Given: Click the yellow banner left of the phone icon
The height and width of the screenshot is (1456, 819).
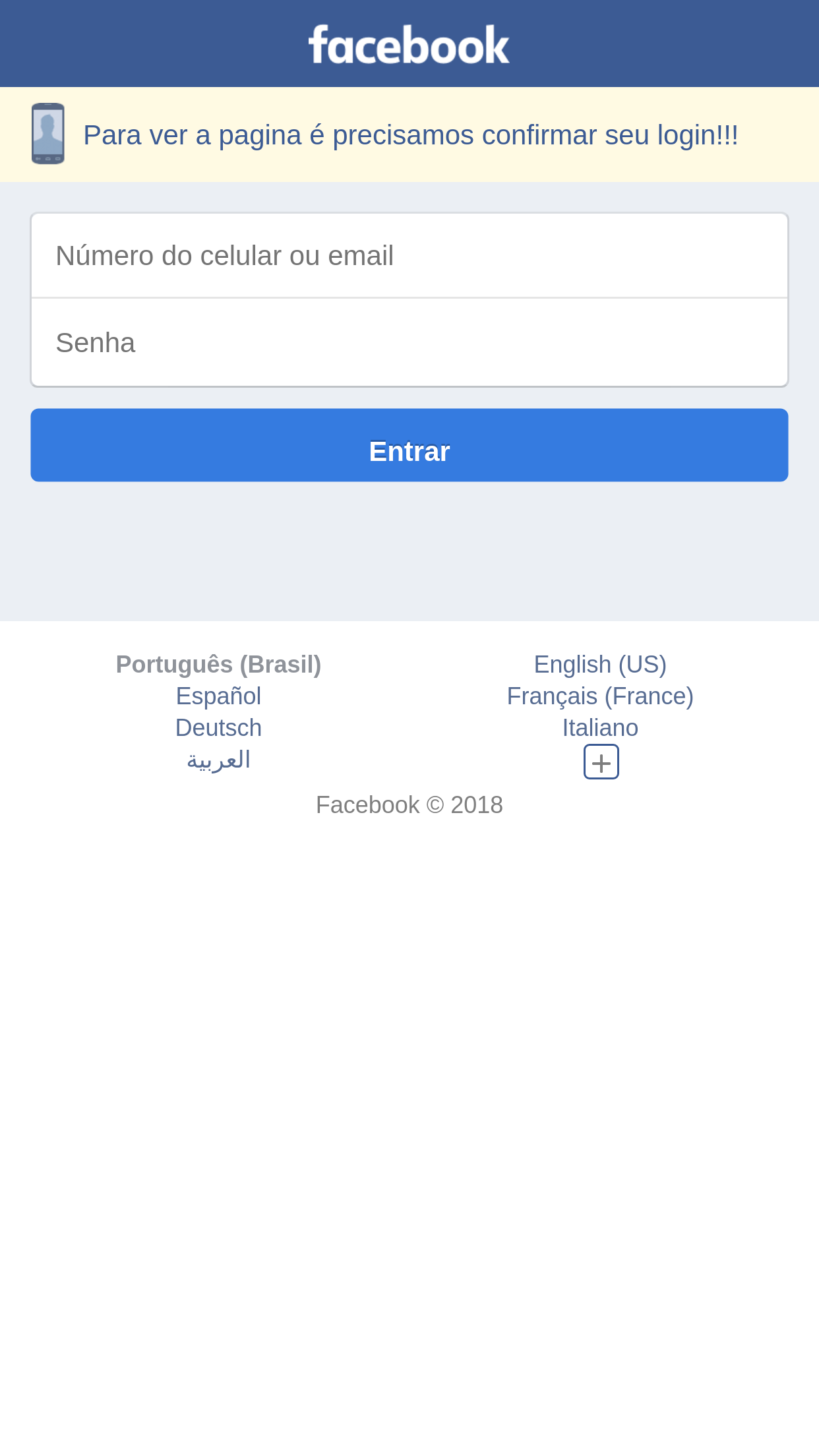Looking at the screenshot, I should click(x=15, y=135).
